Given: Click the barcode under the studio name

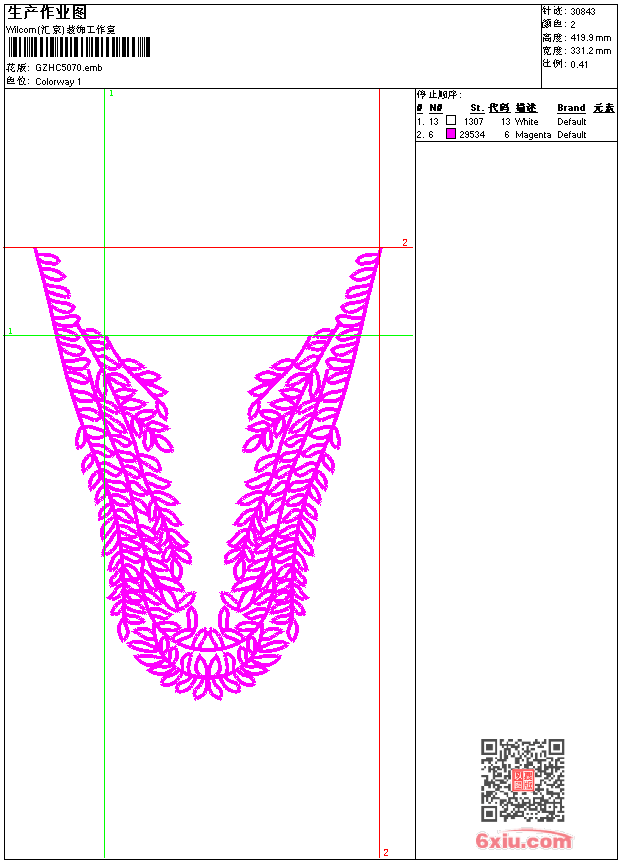Looking at the screenshot, I should pyautogui.click(x=79, y=47).
